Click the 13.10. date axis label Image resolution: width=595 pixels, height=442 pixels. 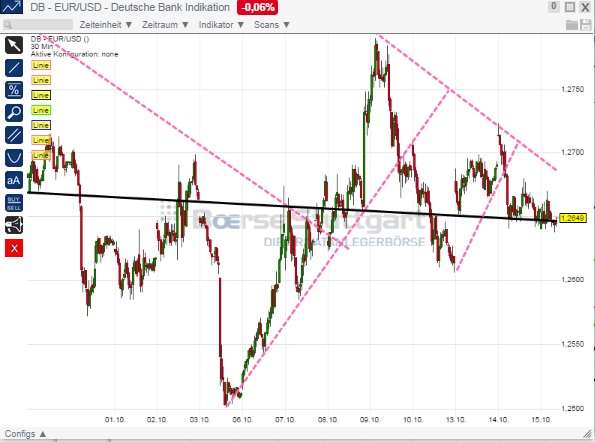point(456,420)
